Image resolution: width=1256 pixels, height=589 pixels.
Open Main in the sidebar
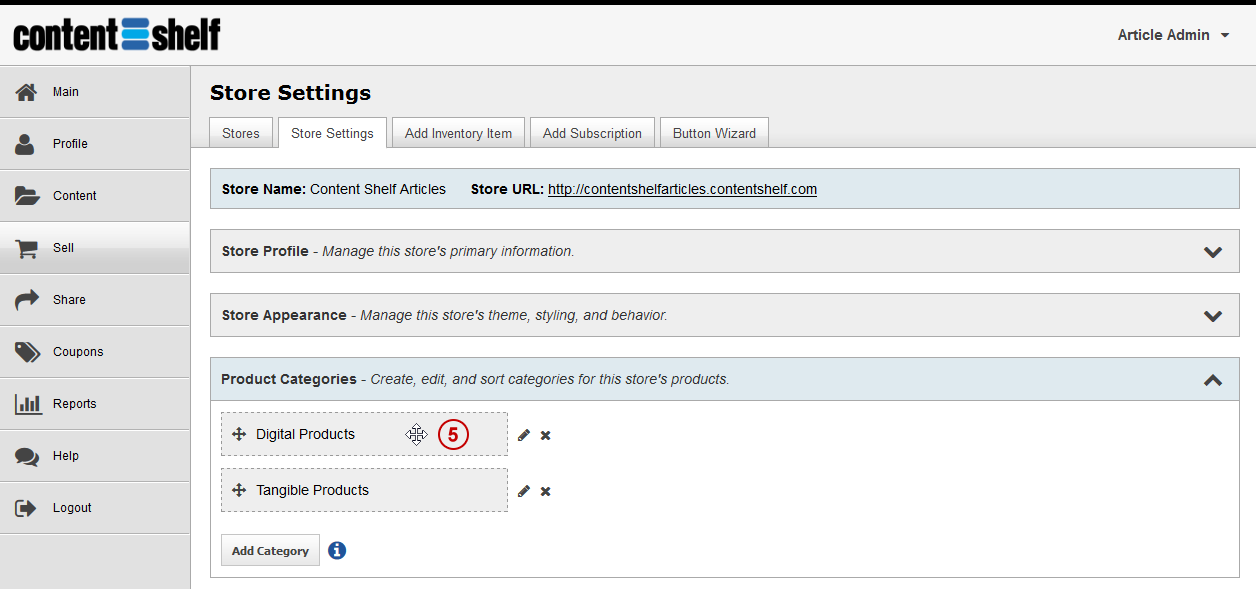[x=95, y=92]
